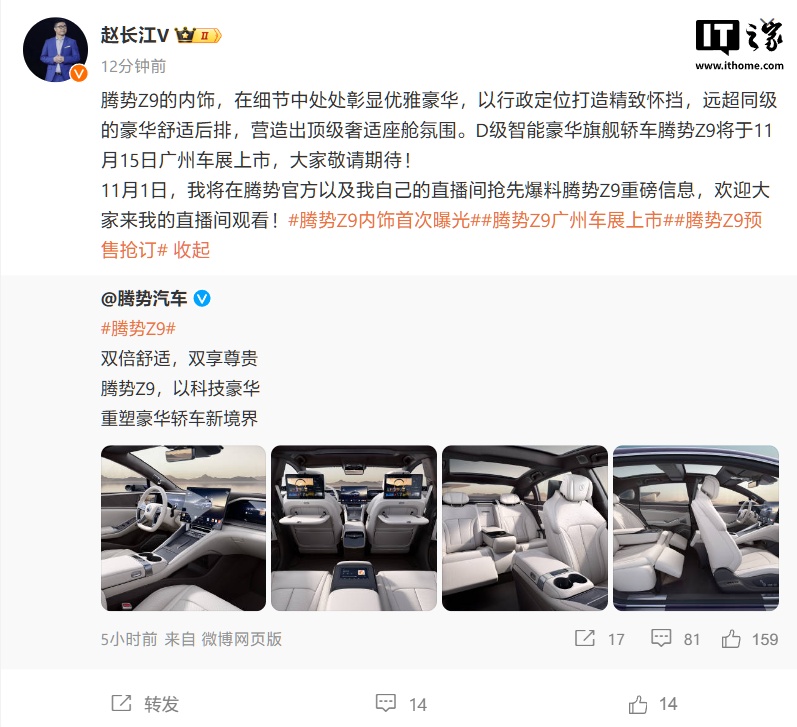Visit the @腾势汽车 account link
This screenshot has width=797, height=727.
coord(144,298)
